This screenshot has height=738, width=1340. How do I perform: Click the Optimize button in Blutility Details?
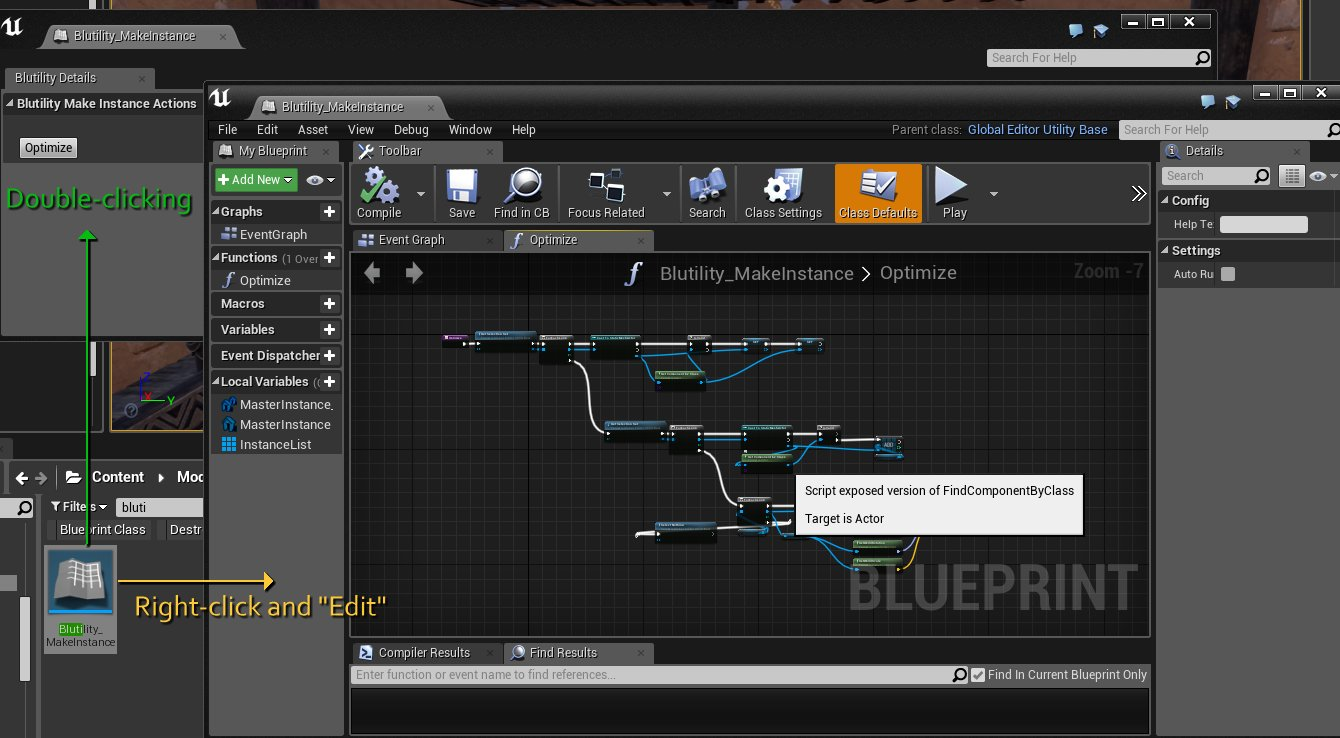49,148
